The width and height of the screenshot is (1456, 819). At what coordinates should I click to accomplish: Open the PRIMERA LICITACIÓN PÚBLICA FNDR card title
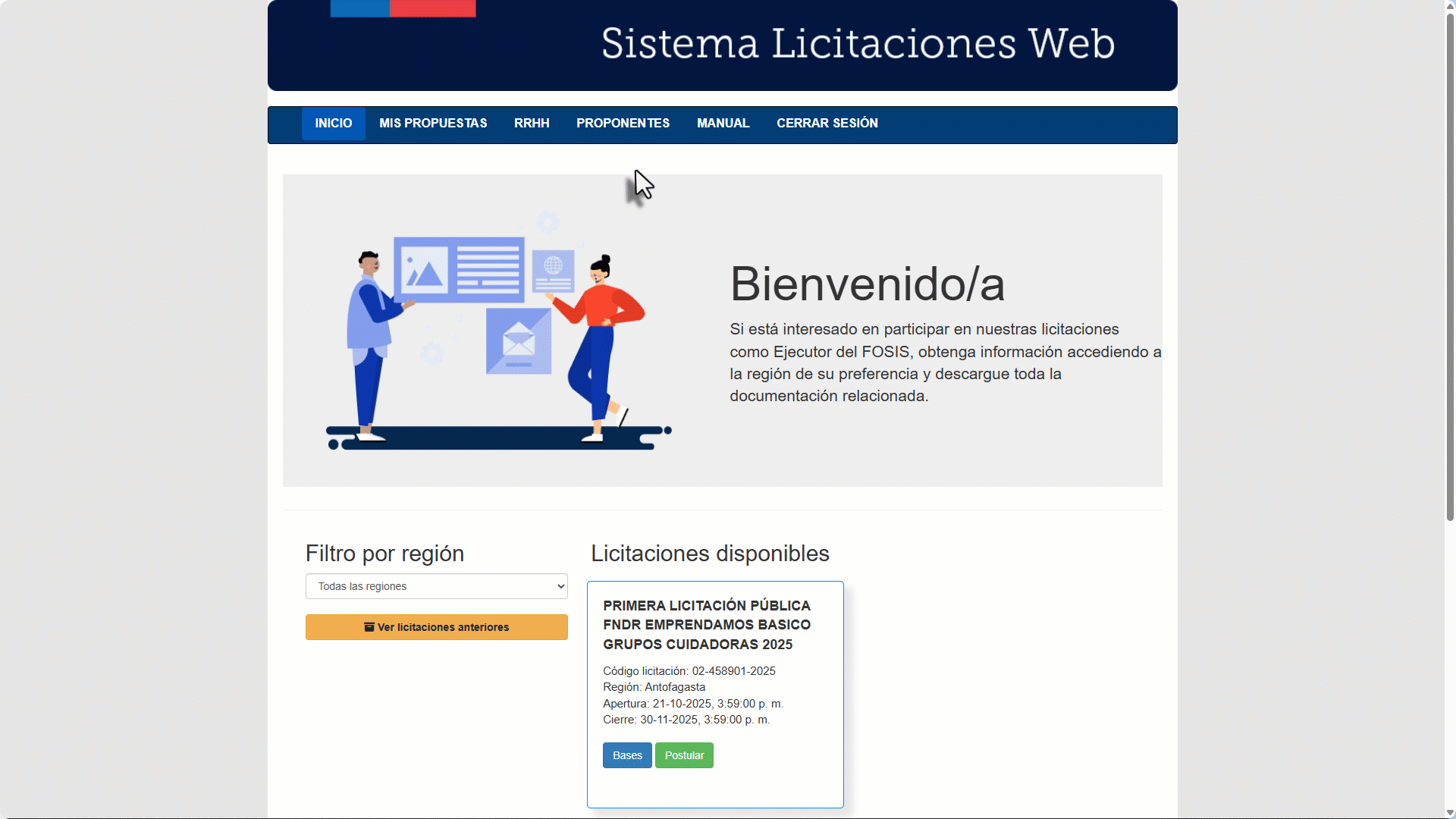pyautogui.click(x=707, y=625)
